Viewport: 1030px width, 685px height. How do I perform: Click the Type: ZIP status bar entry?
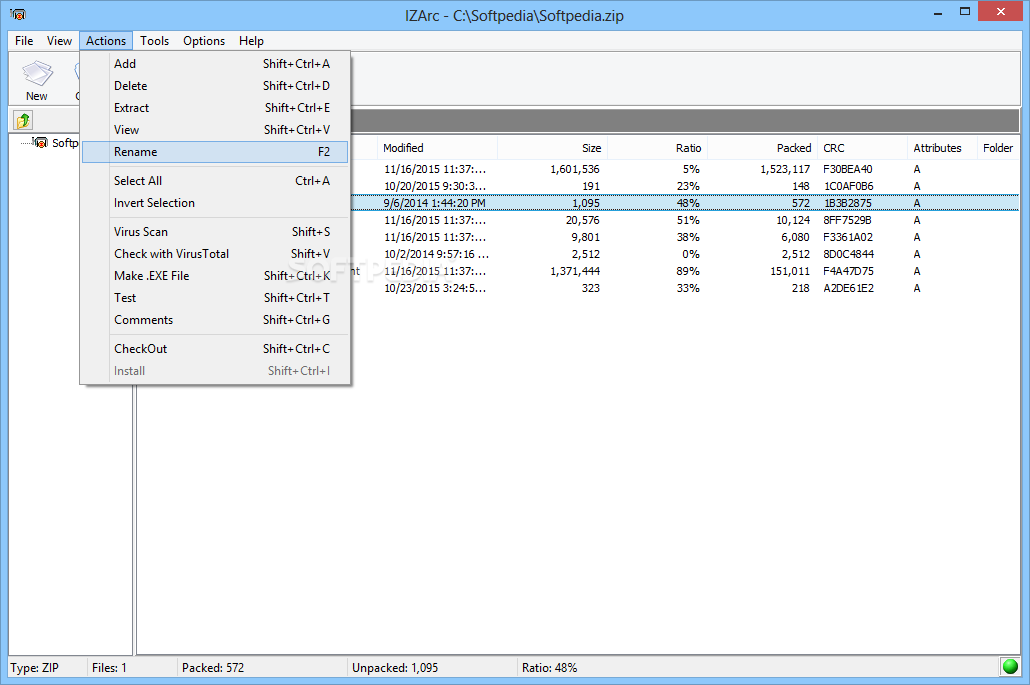[x=35, y=668]
